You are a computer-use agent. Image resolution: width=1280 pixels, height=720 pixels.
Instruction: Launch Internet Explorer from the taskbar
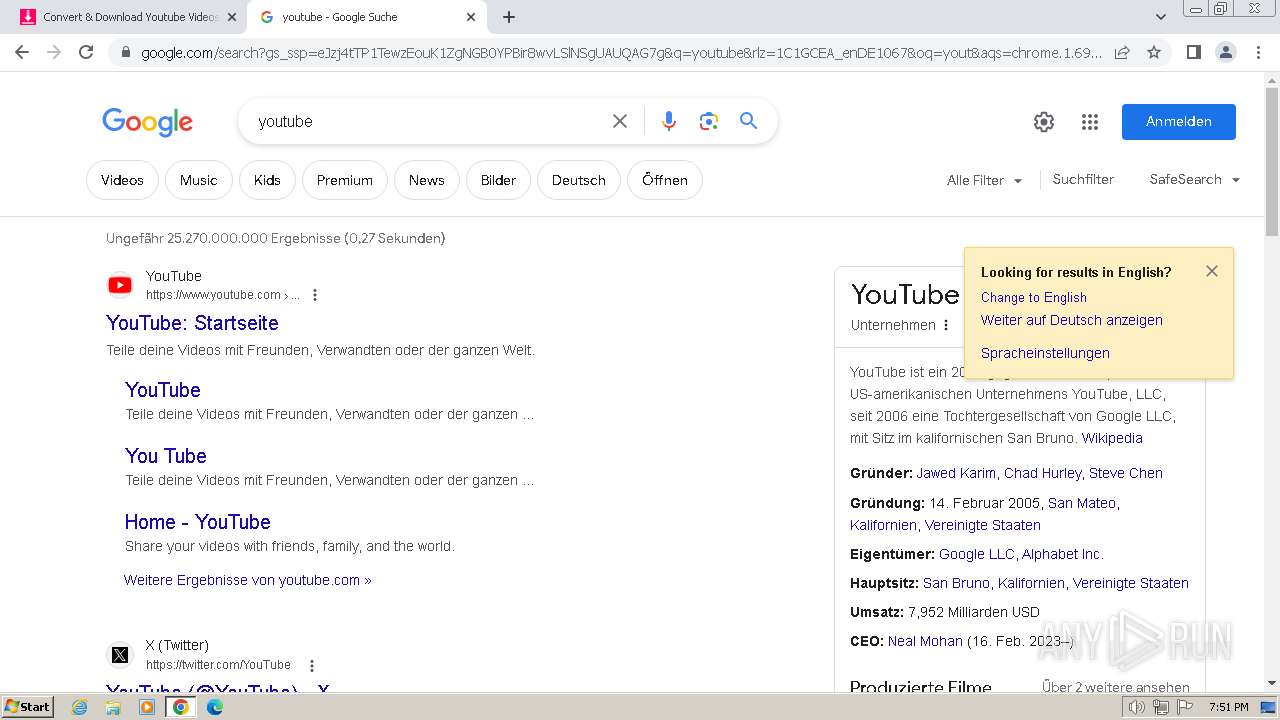click(x=80, y=707)
